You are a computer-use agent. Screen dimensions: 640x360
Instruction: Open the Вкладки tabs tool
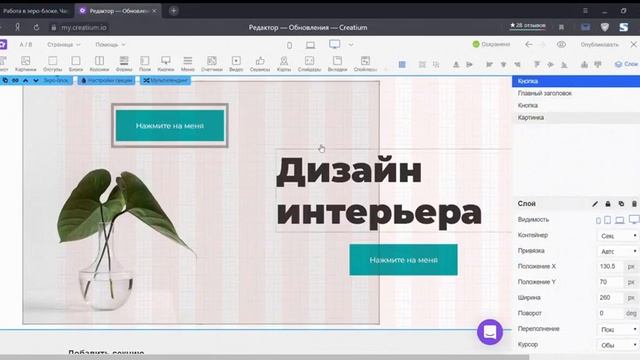coord(337,64)
